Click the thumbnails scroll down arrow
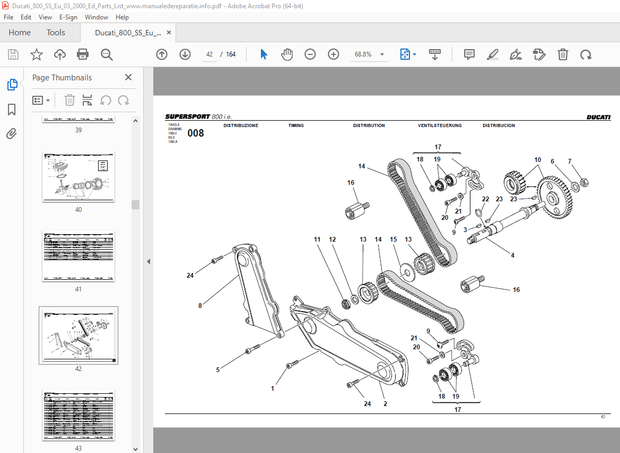 coord(136,449)
